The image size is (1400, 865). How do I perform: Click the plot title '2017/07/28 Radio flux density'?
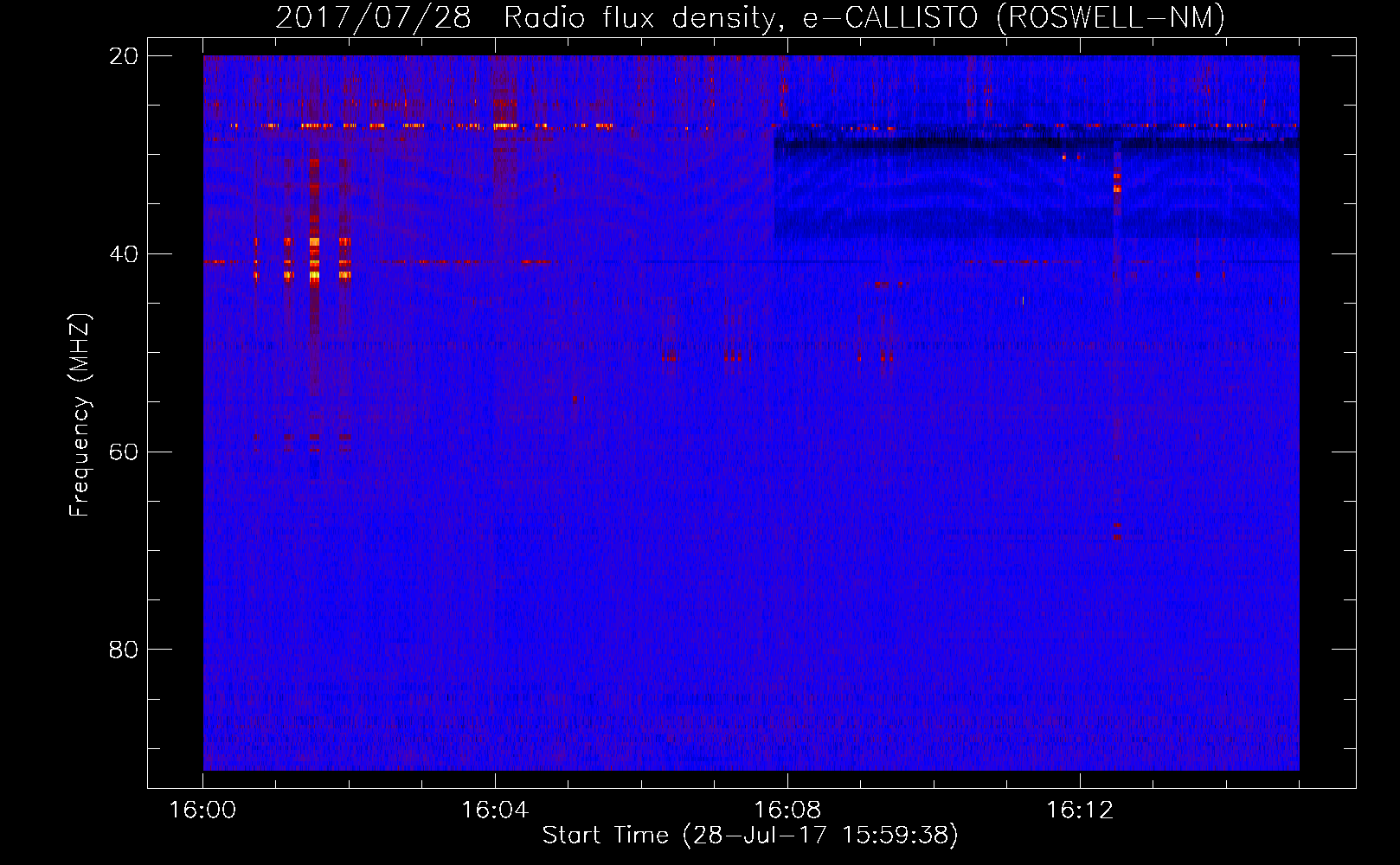(749, 17)
